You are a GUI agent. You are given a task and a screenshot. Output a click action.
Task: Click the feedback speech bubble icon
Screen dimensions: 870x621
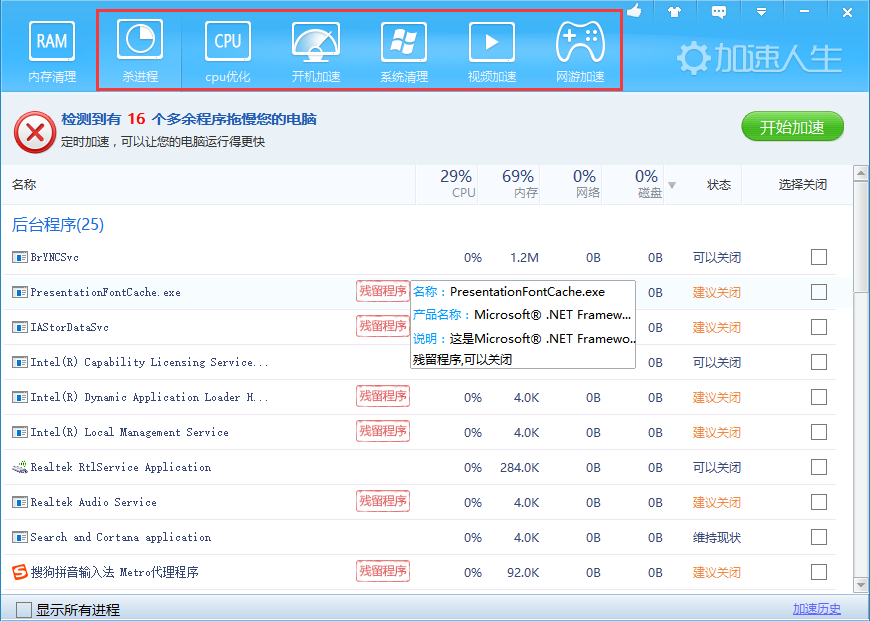click(x=718, y=12)
